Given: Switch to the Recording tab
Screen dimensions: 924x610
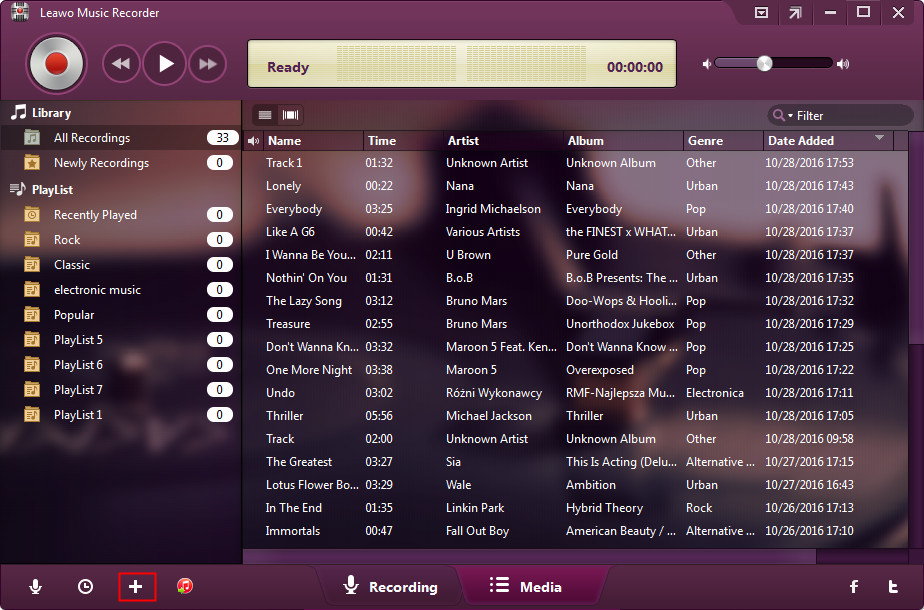Looking at the screenshot, I should point(390,587).
